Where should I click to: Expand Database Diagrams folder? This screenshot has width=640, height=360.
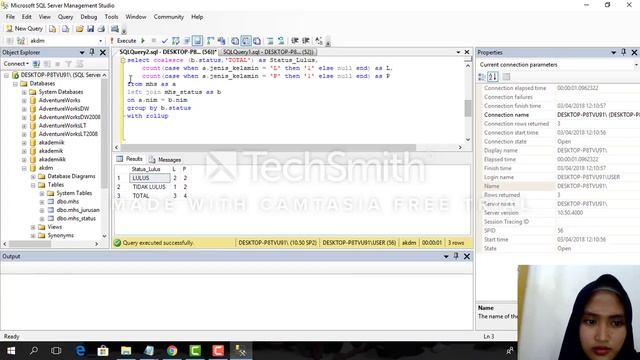pyautogui.click(x=33, y=177)
